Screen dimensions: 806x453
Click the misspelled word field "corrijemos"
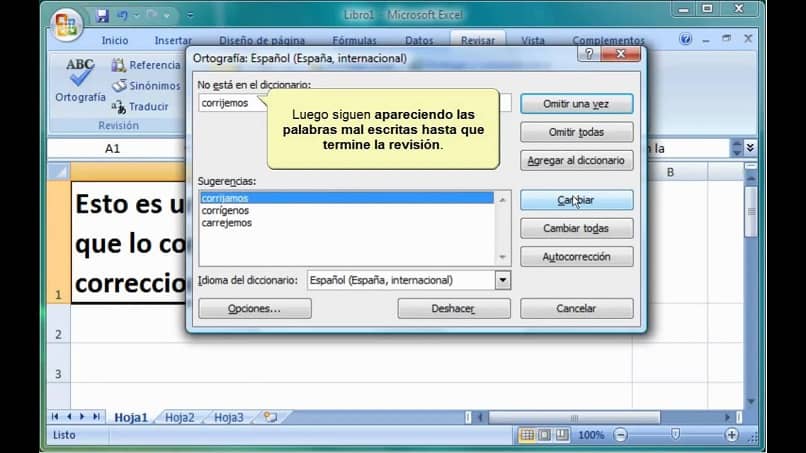pyautogui.click(x=355, y=103)
